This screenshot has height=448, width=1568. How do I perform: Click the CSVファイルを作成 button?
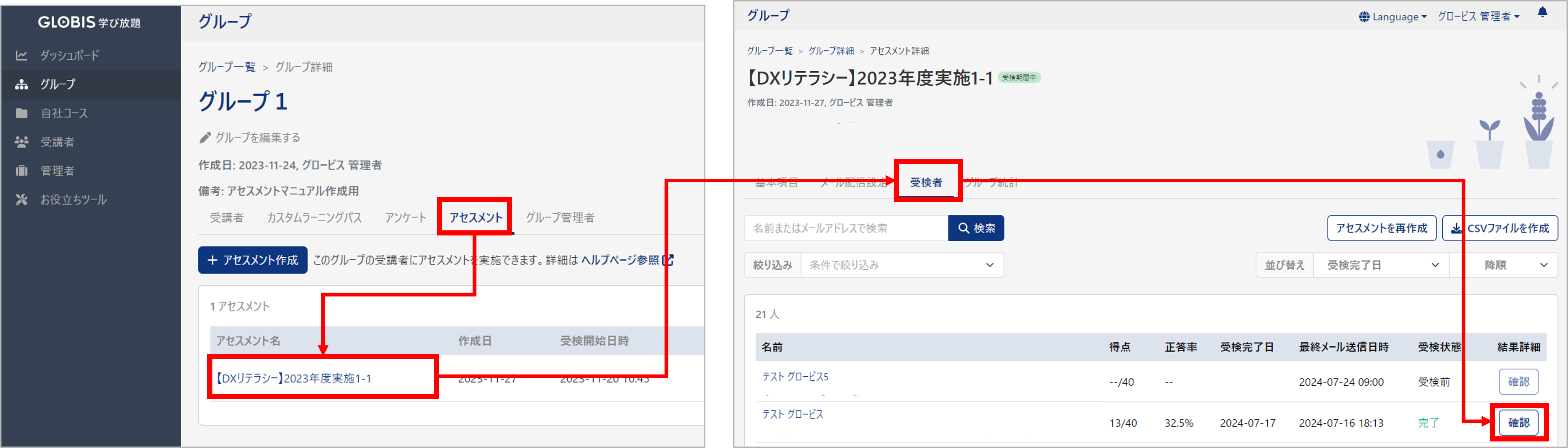1500,228
